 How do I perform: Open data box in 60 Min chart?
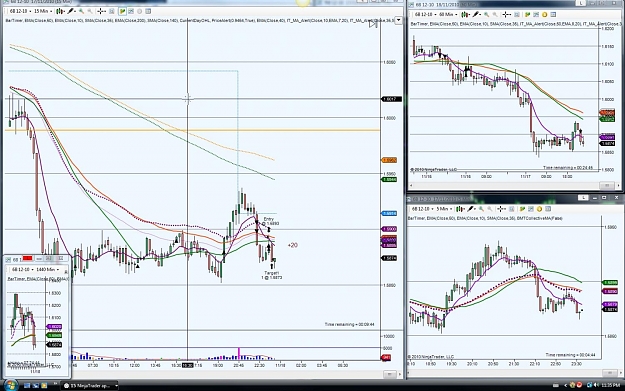(517, 14)
